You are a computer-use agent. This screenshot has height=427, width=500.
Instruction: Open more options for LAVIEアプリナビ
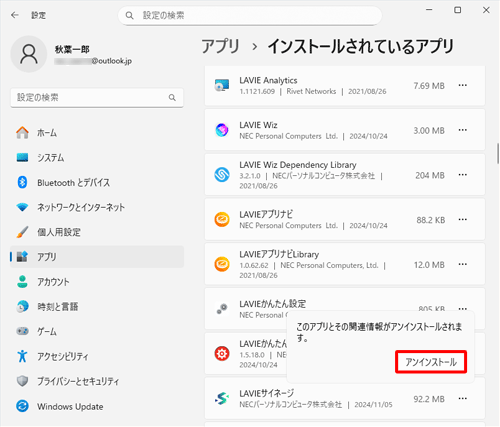462,219
